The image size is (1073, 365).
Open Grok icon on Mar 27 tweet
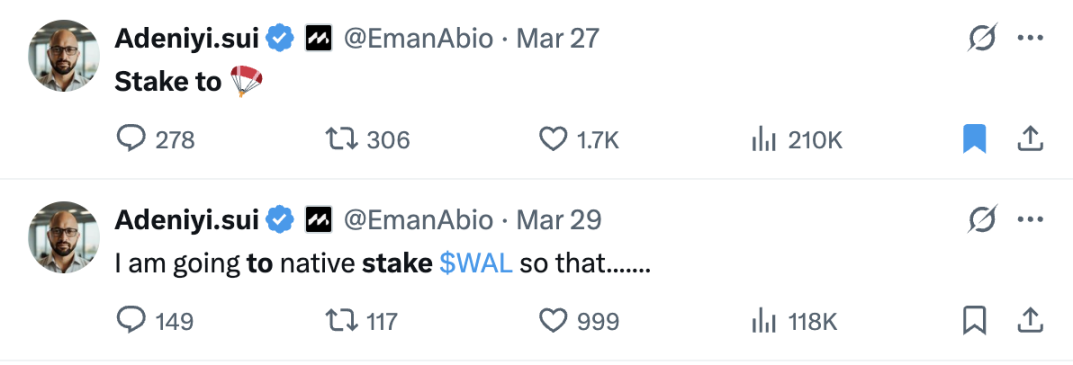(x=982, y=38)
